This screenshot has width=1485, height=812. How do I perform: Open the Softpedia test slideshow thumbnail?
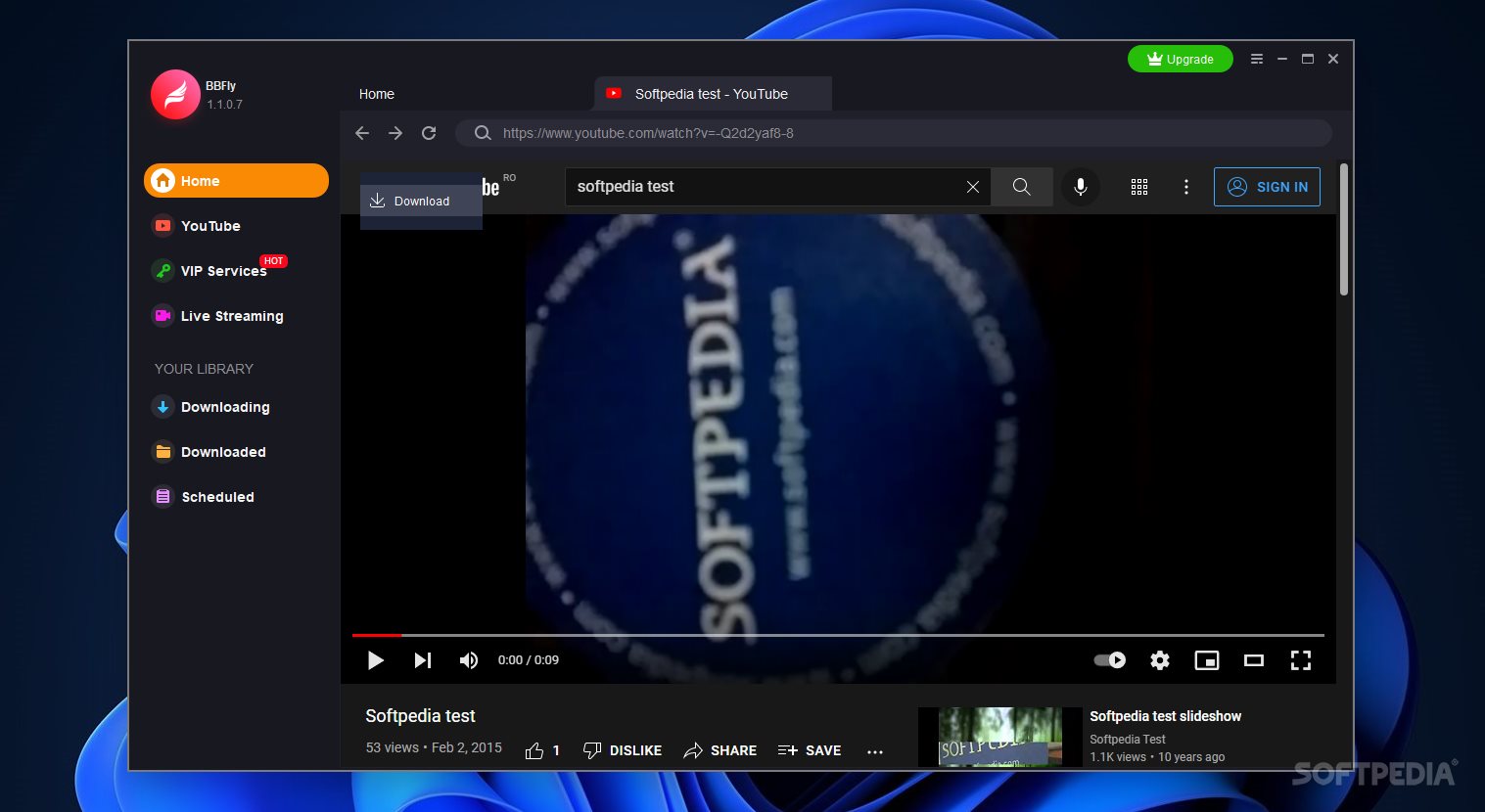(1000, 737)
